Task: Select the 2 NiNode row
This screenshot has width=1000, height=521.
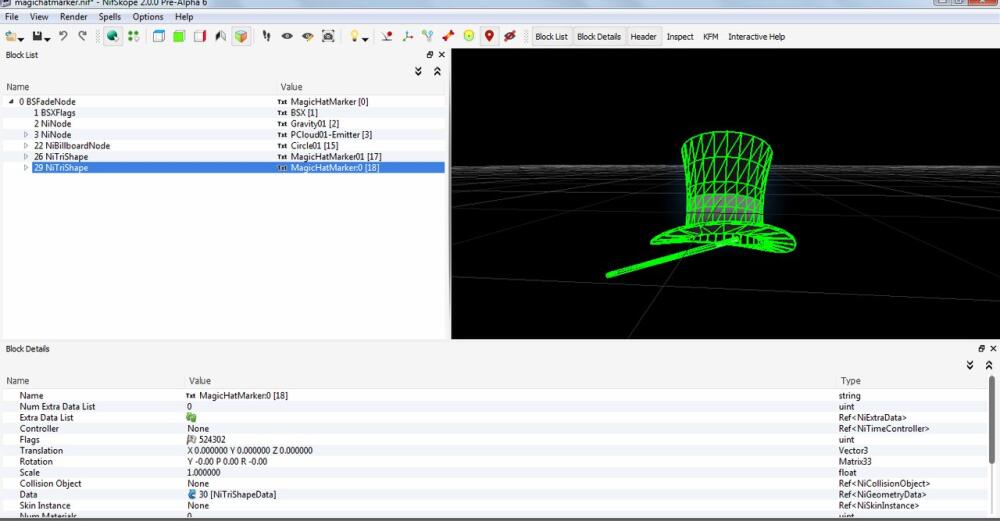Action: 223,124
